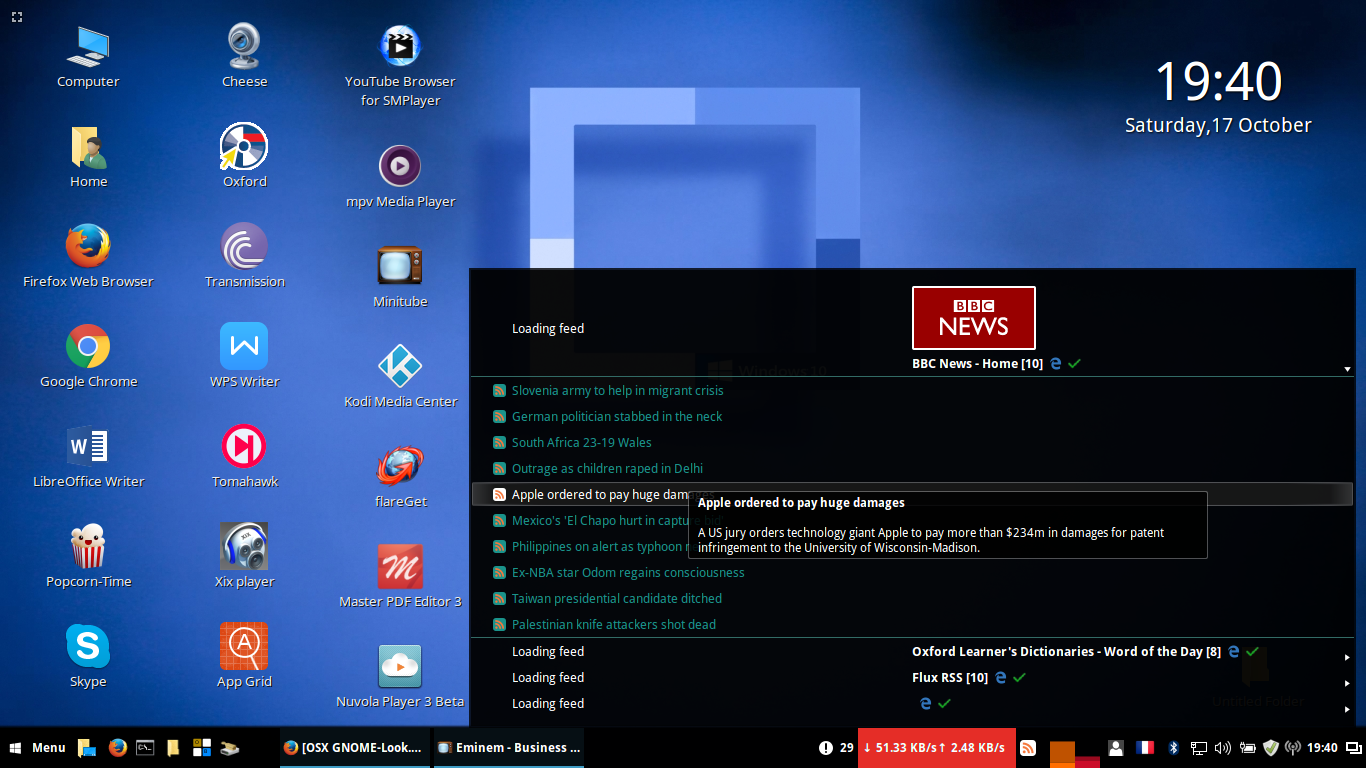Viewport: 1366px width, 768px height.
Task: Open the Home folder desktop icon
Action: (x=88, y=157)
